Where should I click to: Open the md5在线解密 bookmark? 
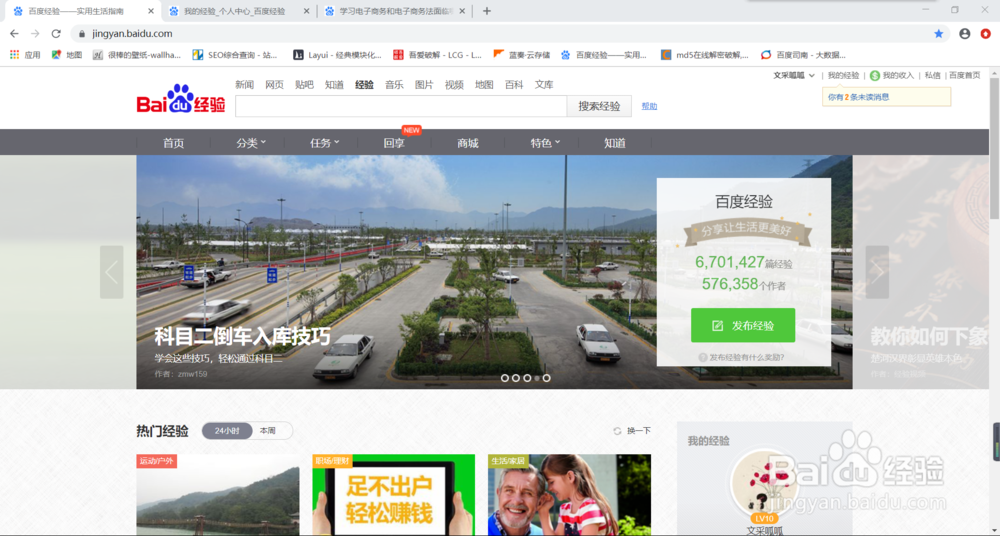705,55
